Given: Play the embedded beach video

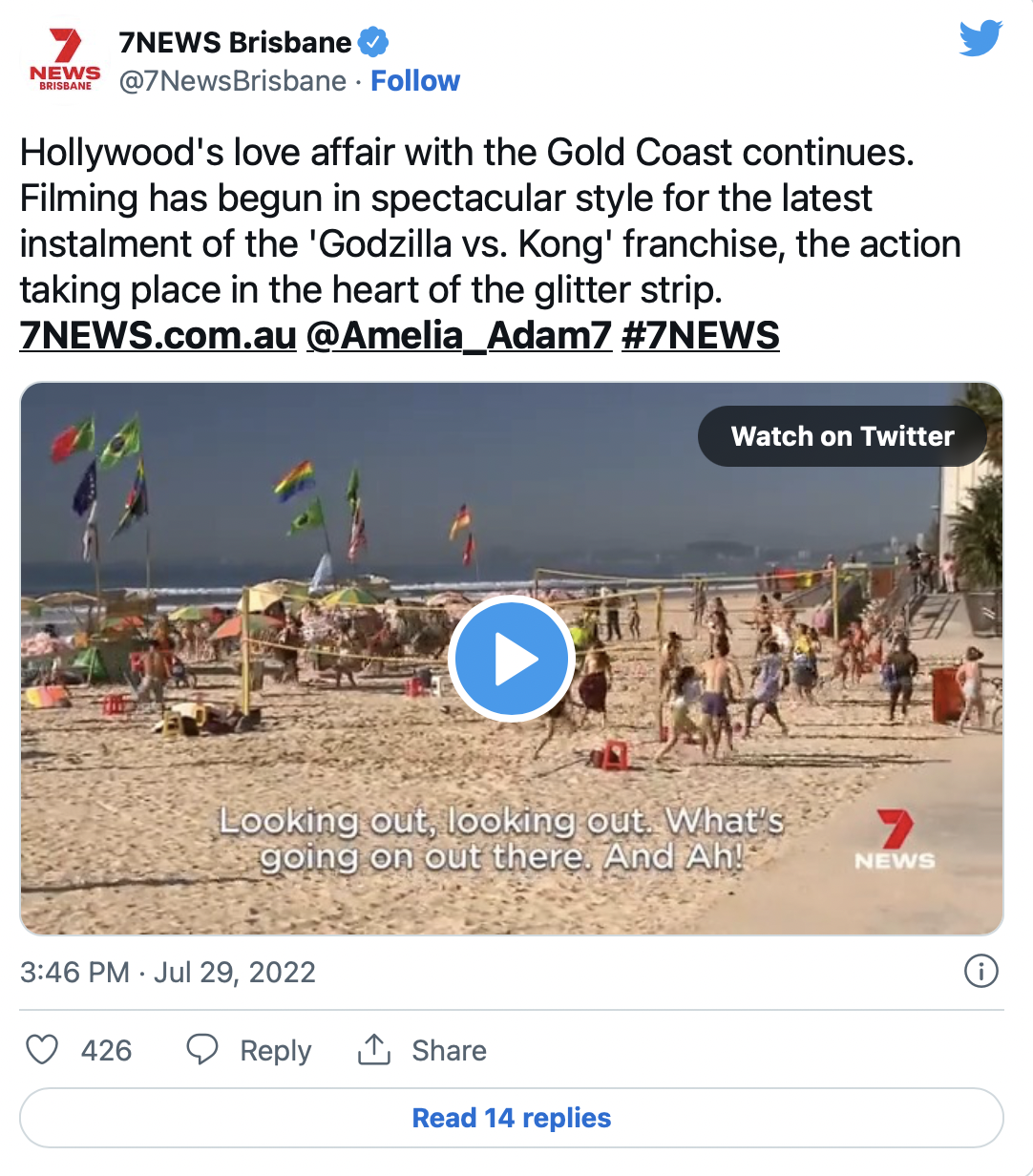Looking at the screenshot, I should click(511, 659).
